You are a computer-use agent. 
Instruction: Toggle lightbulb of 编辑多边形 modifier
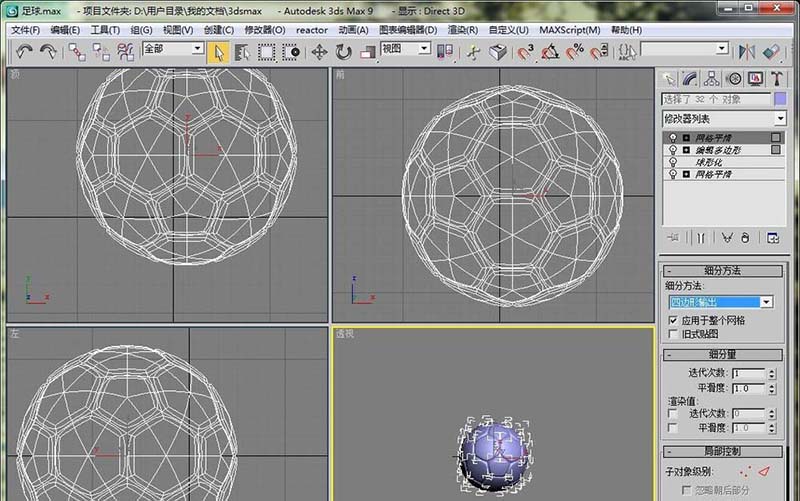(673, 150)
